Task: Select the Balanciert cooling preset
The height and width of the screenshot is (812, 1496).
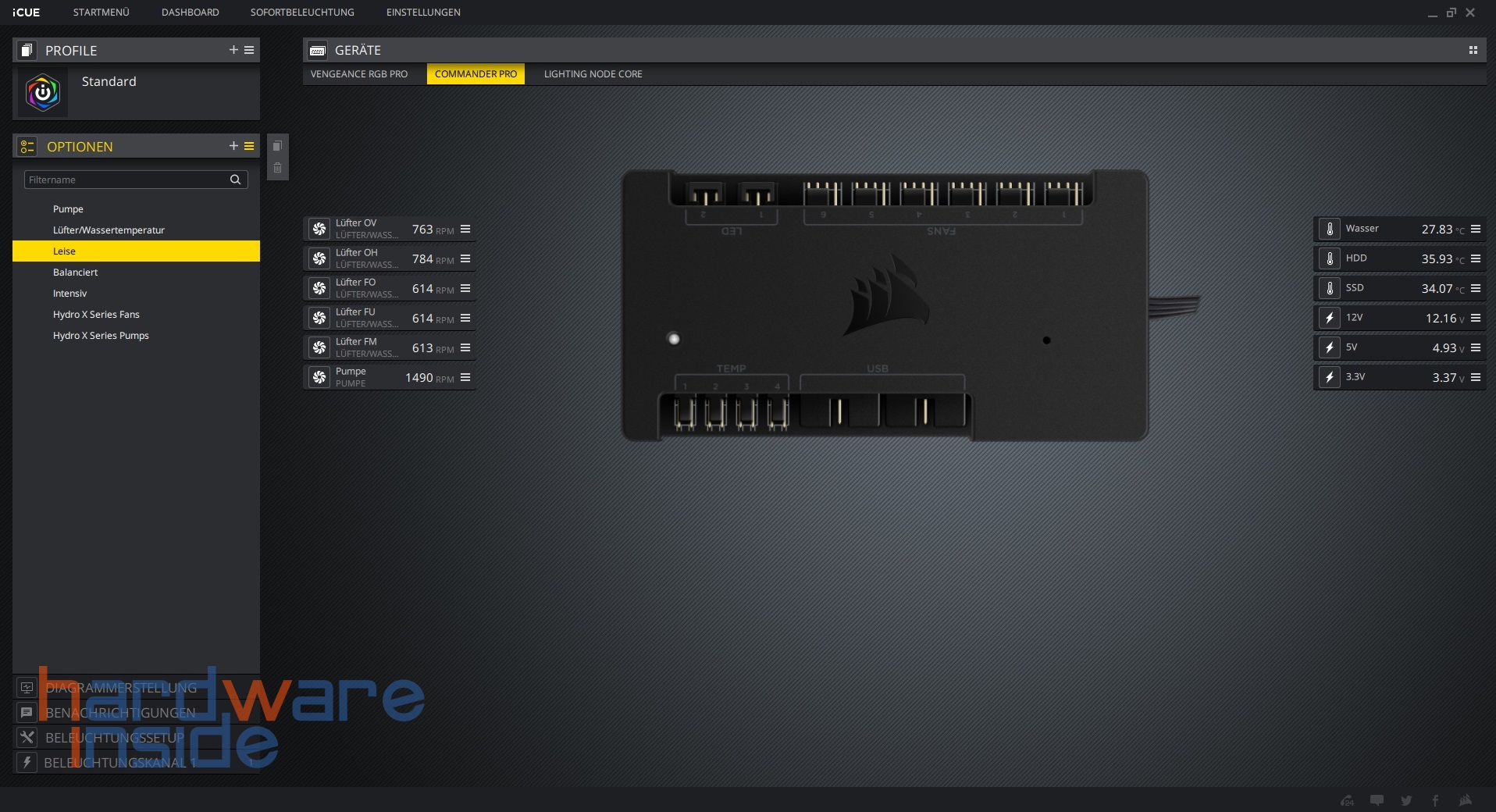Action: [x=76, y=272]
